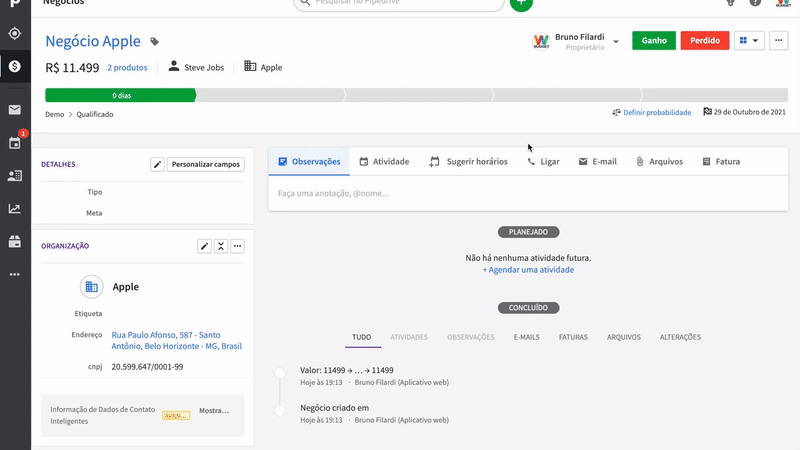
Task: Open the E-mail compose tab
Action: coord(597,162)
